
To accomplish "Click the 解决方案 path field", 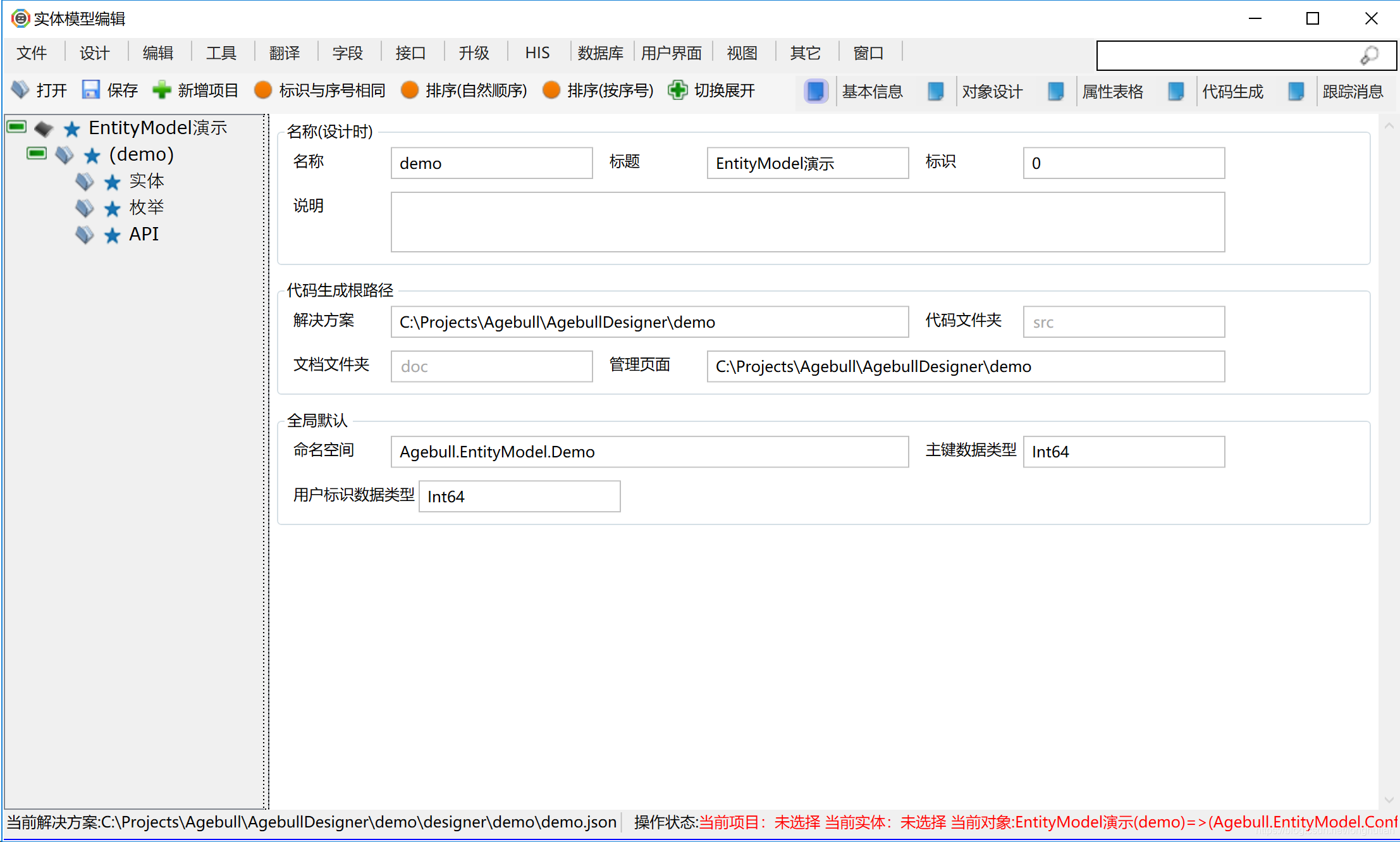I will [x=650, y=322].
